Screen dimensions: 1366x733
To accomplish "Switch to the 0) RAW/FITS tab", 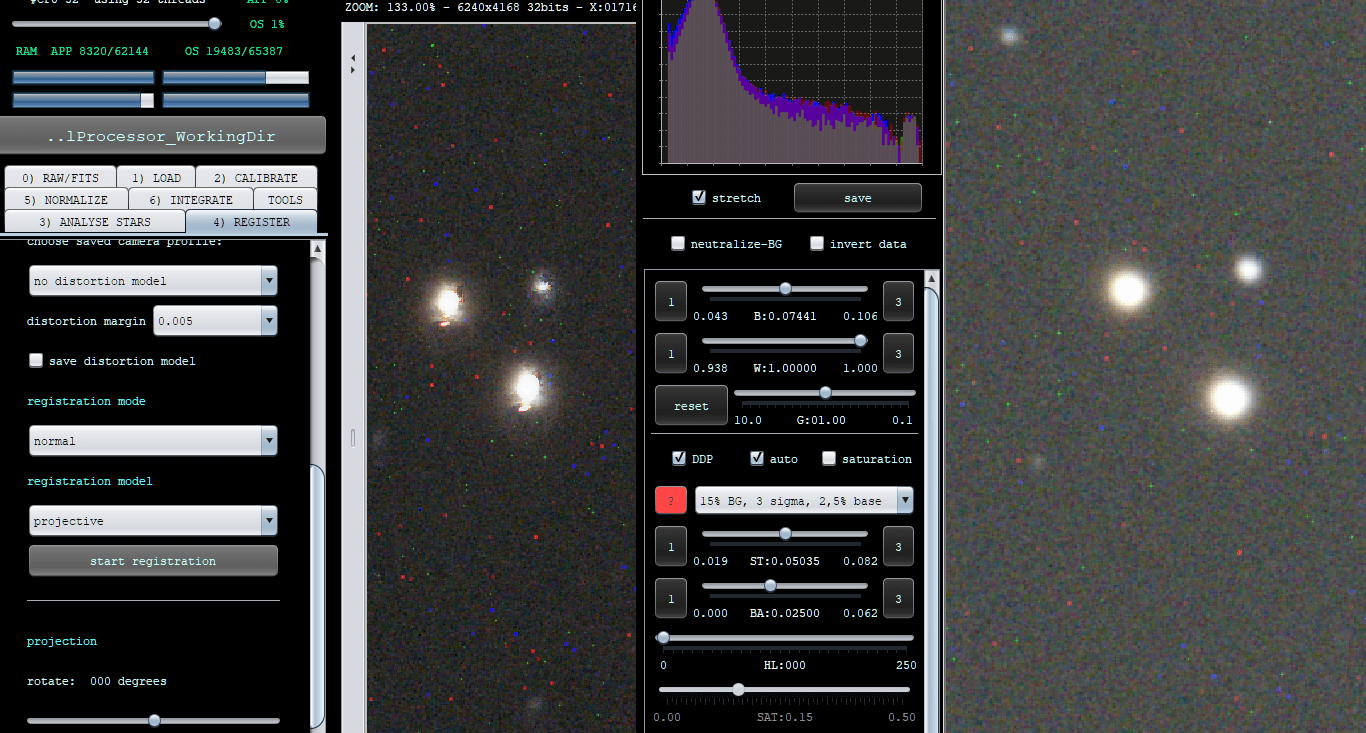I will coord(60,178).
